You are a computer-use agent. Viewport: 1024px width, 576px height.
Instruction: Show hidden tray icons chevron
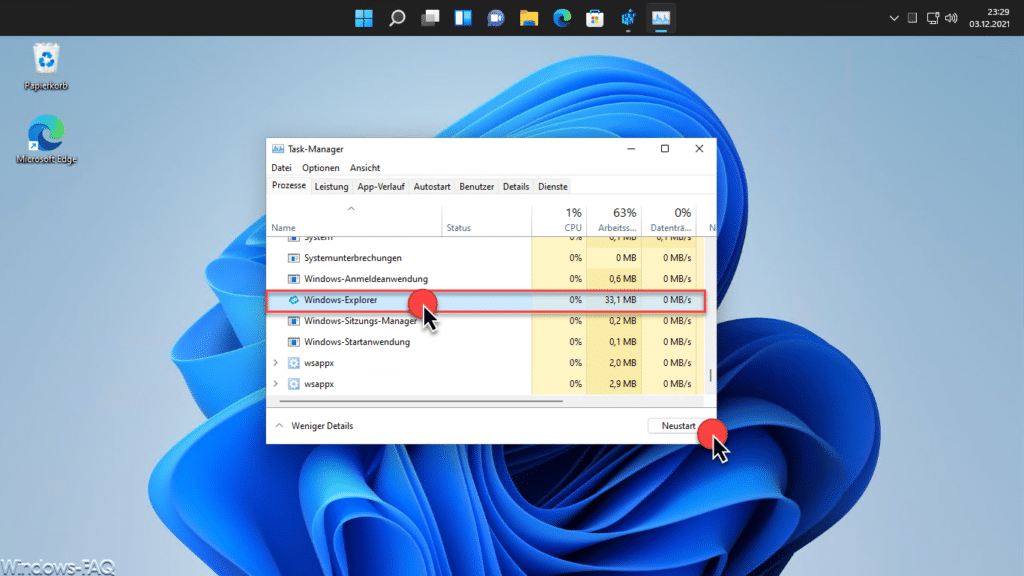point(894,18)
